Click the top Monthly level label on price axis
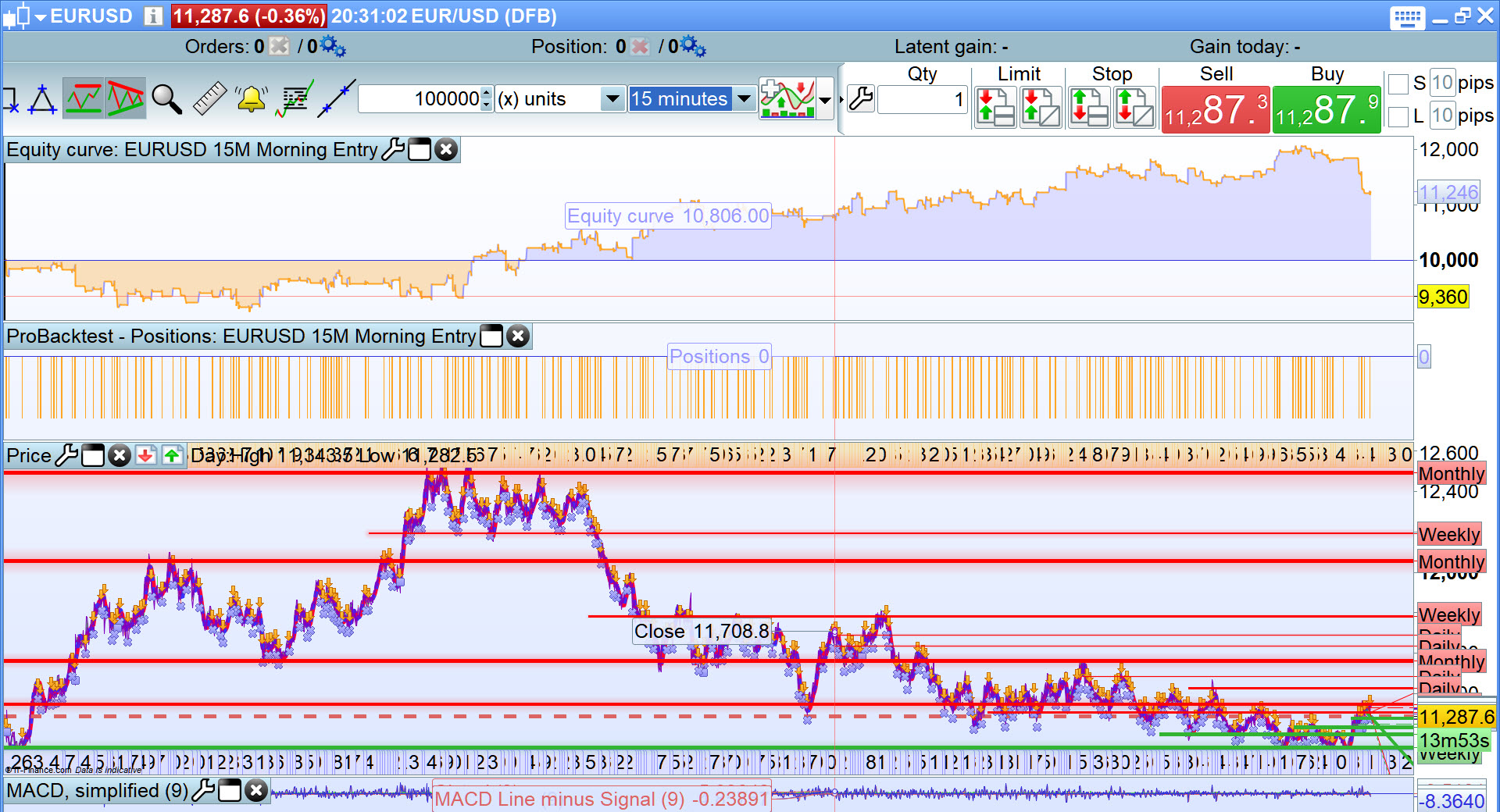Screen dimensions: 1500x812 tap(1452, 474)
